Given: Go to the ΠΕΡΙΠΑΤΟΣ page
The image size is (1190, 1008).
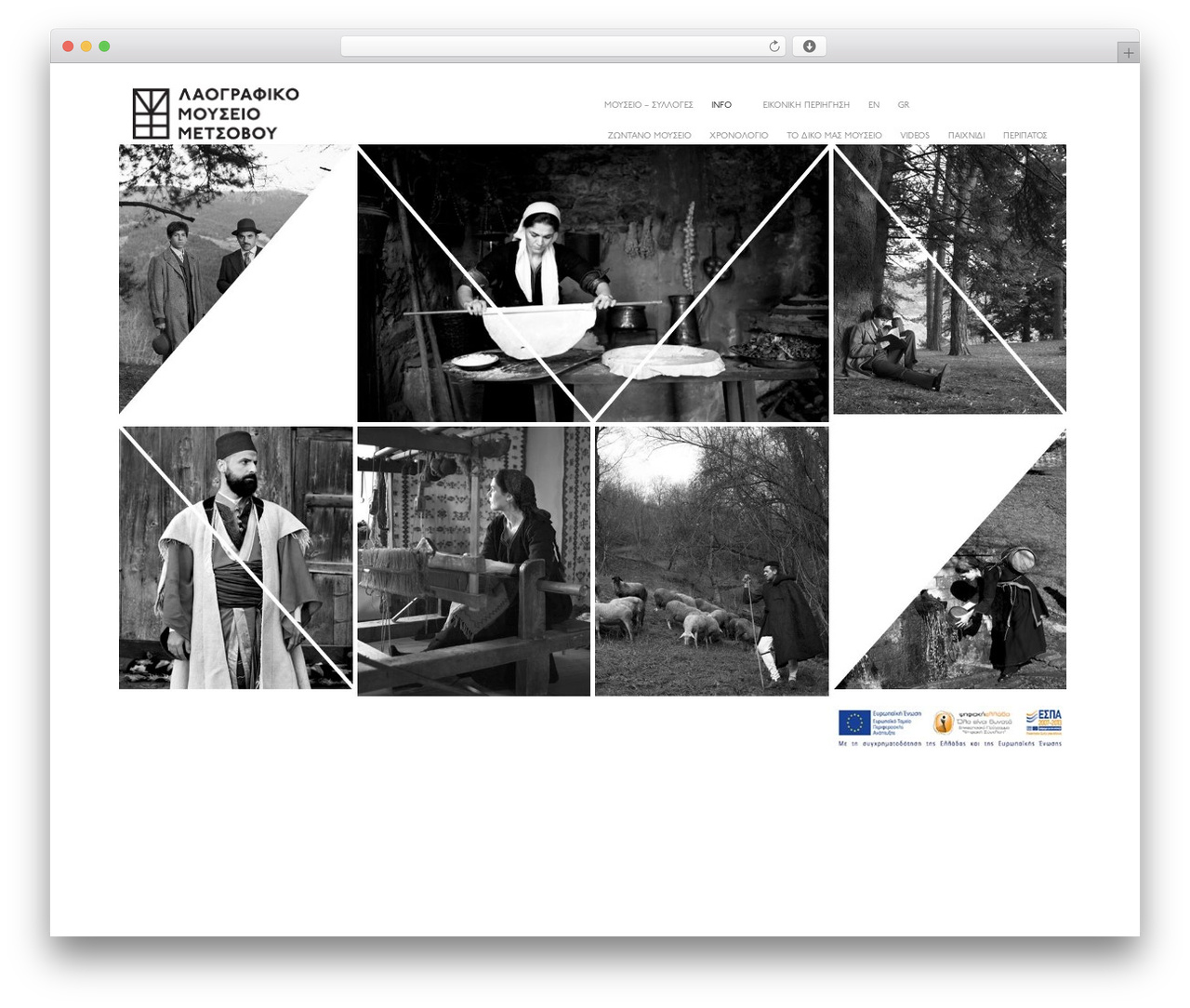Looking at the screenshot, I should pos(1025,136).
